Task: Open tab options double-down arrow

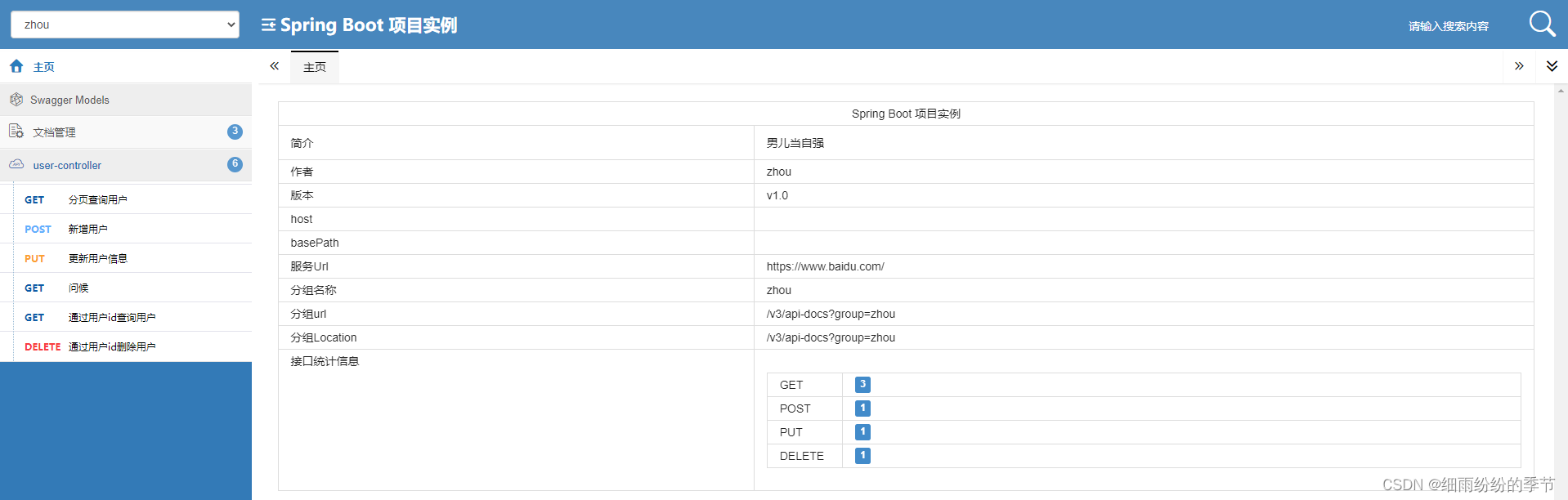Action: [1552, 66]
